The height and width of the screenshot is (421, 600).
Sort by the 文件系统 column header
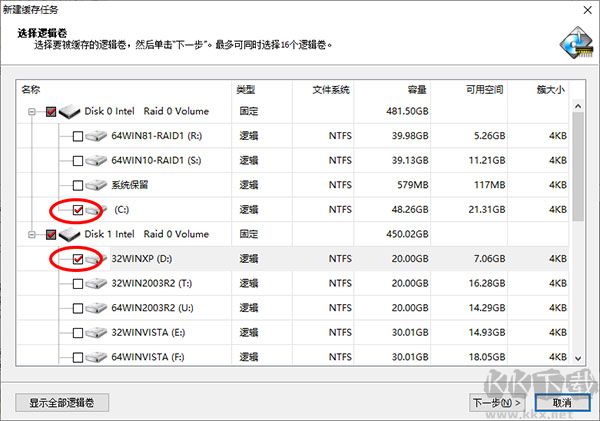tap(323, 90)
